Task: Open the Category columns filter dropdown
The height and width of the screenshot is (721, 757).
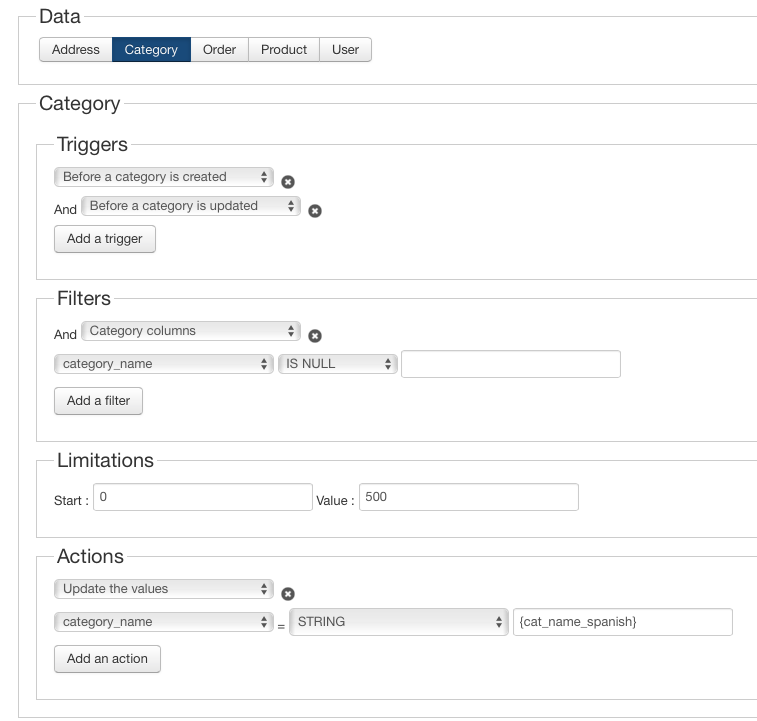Action: click(191, 331)
